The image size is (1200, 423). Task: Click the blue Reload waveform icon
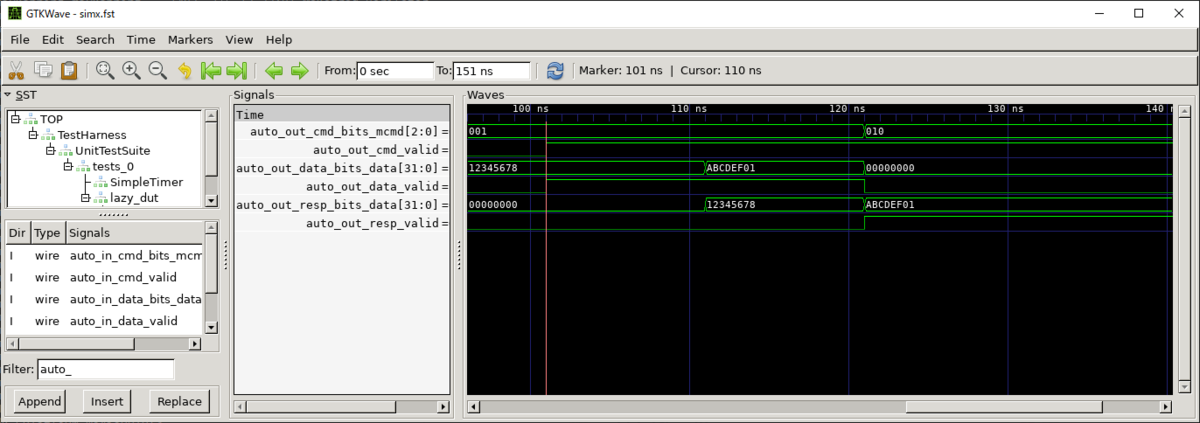coord(555,70)
